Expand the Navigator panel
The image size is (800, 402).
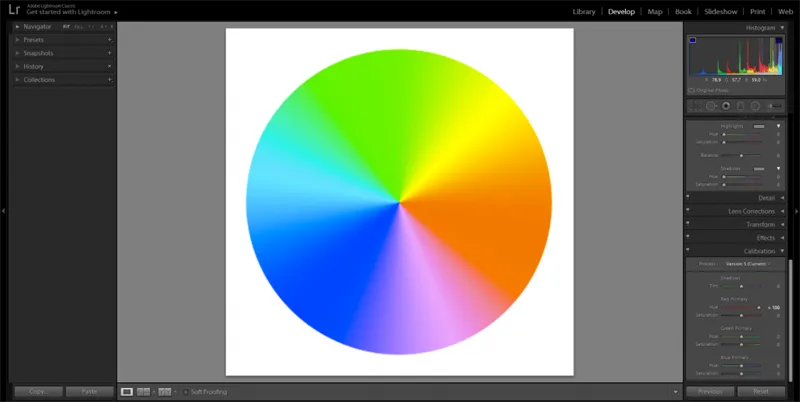(x=18, y=27)
